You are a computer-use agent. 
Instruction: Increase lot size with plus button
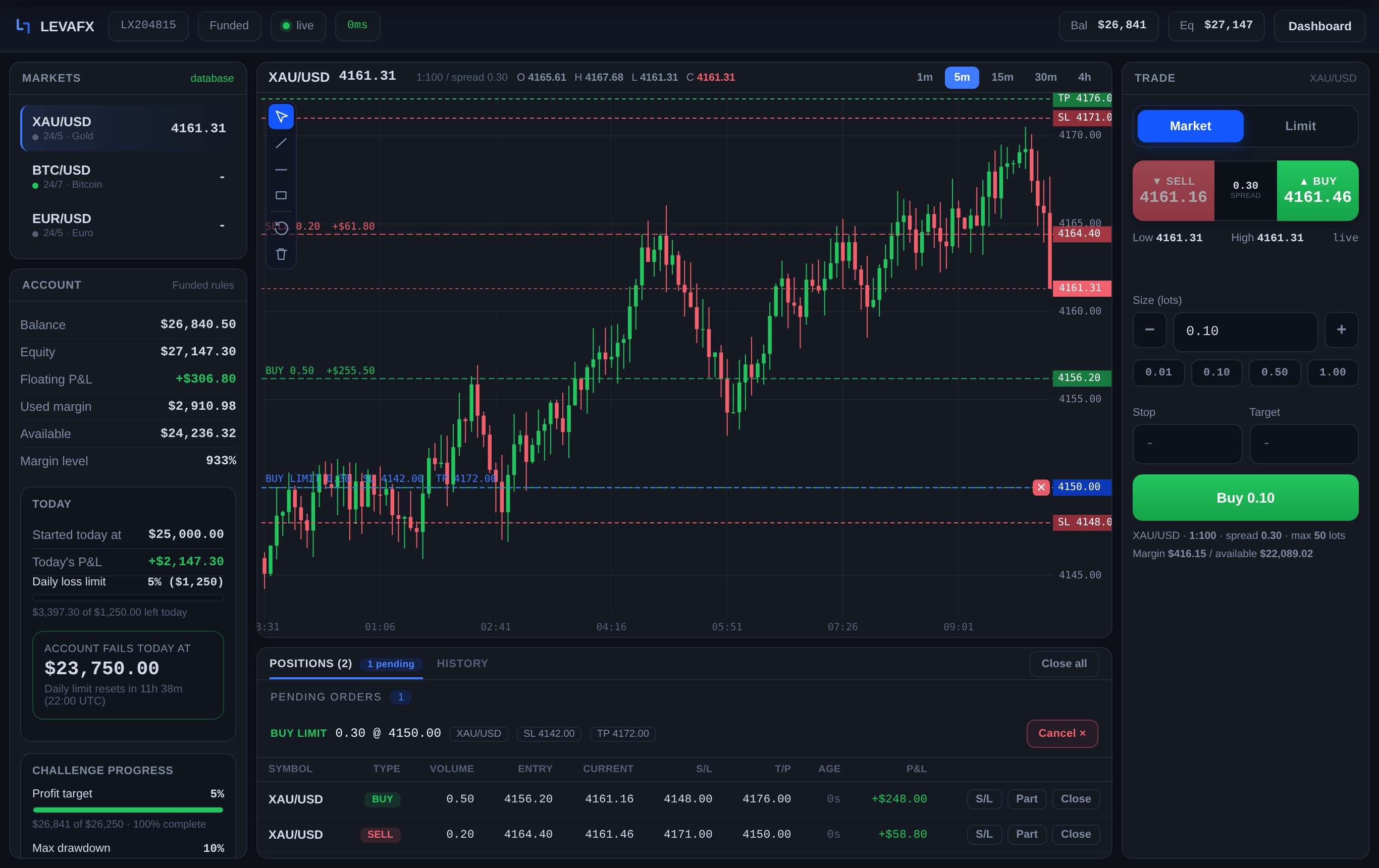tap(1341, 330)
